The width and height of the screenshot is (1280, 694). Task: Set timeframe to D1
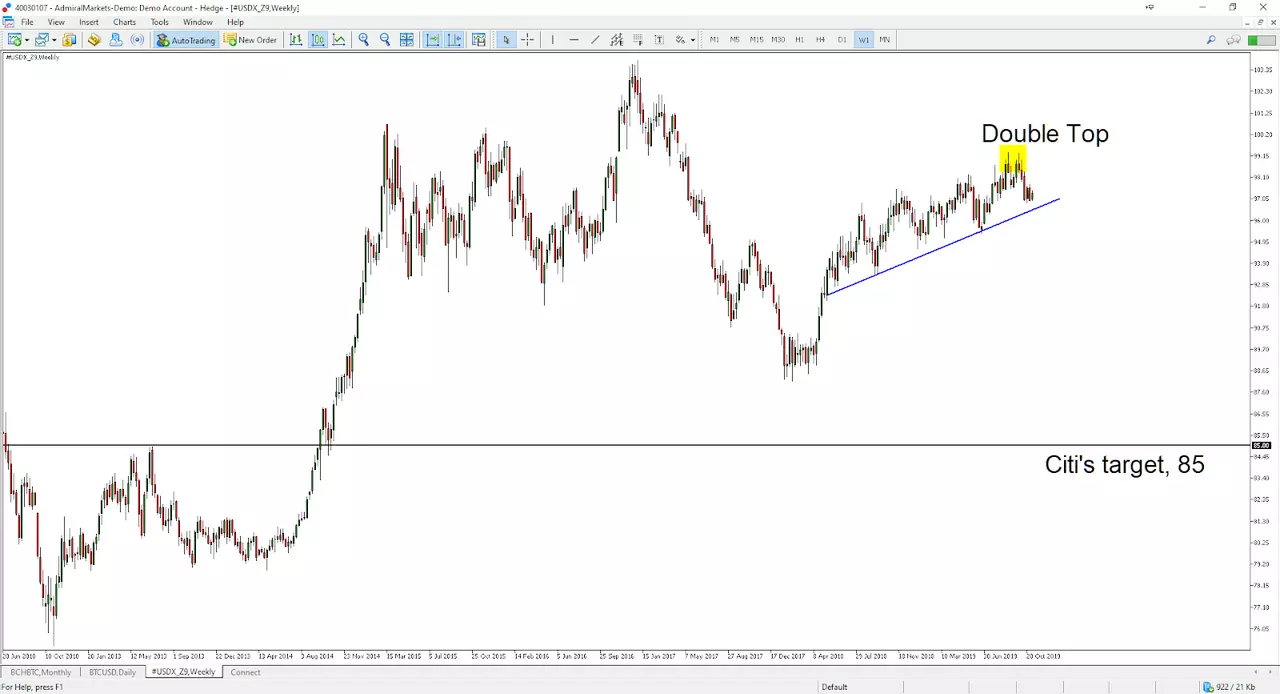coord(842,40)
